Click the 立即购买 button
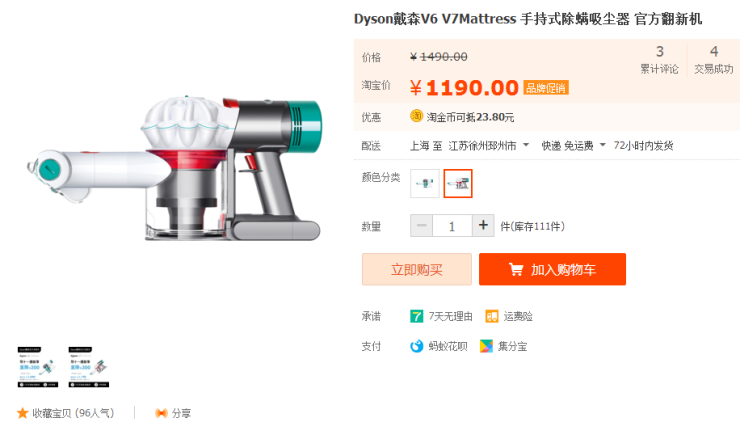This screenshot has width=740, height=435. coord(417,269)
